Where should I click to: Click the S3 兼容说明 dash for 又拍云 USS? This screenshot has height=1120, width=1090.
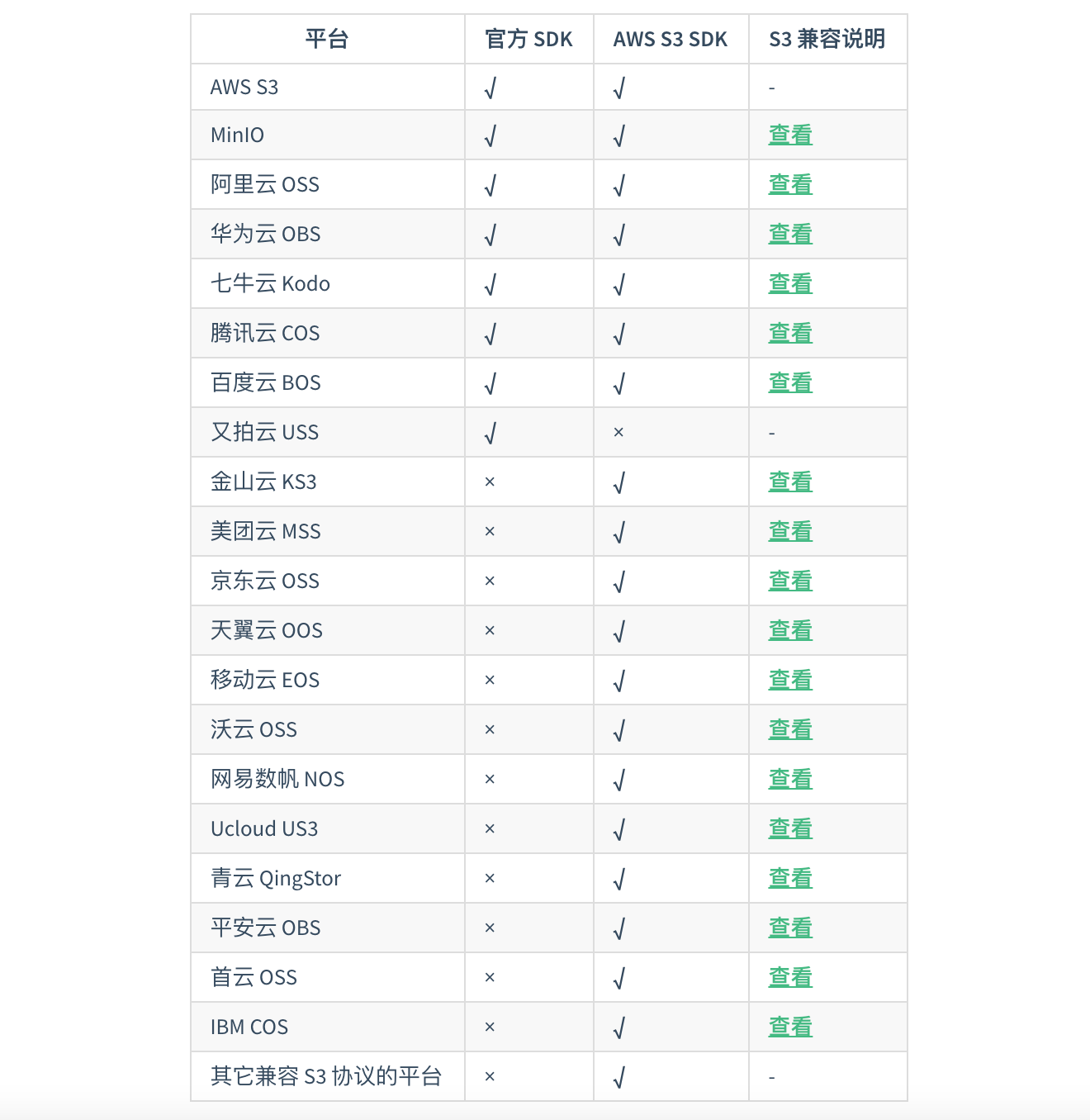tap(772, 433)
